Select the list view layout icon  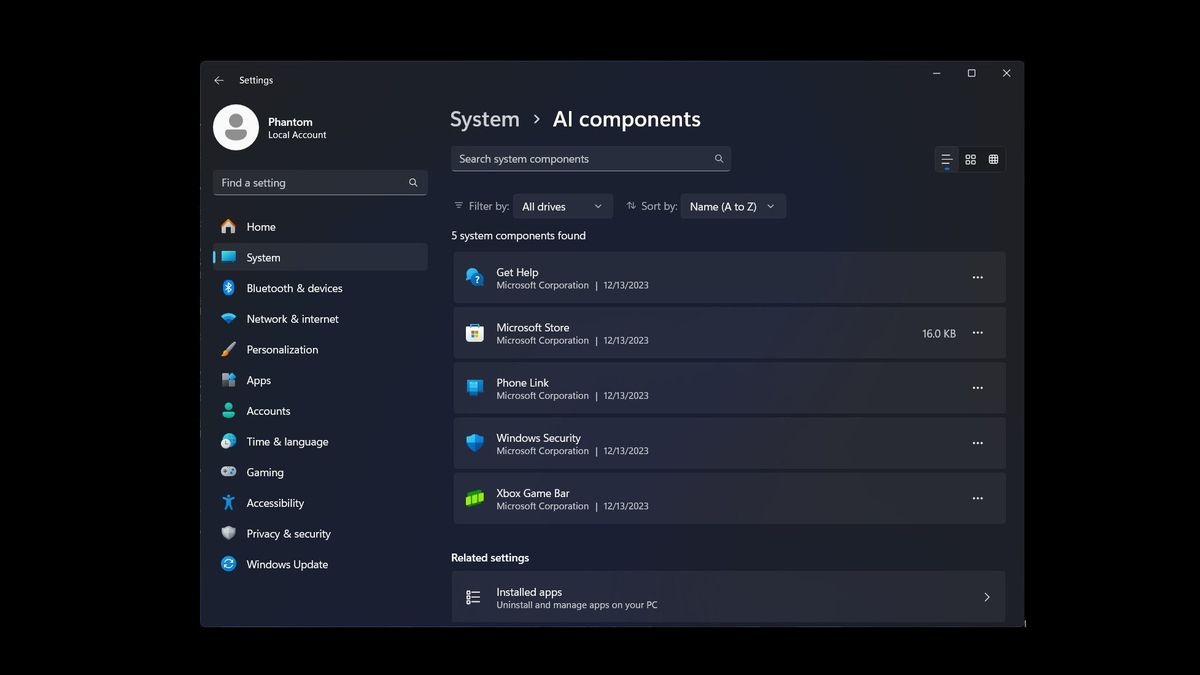coord(946,159)
